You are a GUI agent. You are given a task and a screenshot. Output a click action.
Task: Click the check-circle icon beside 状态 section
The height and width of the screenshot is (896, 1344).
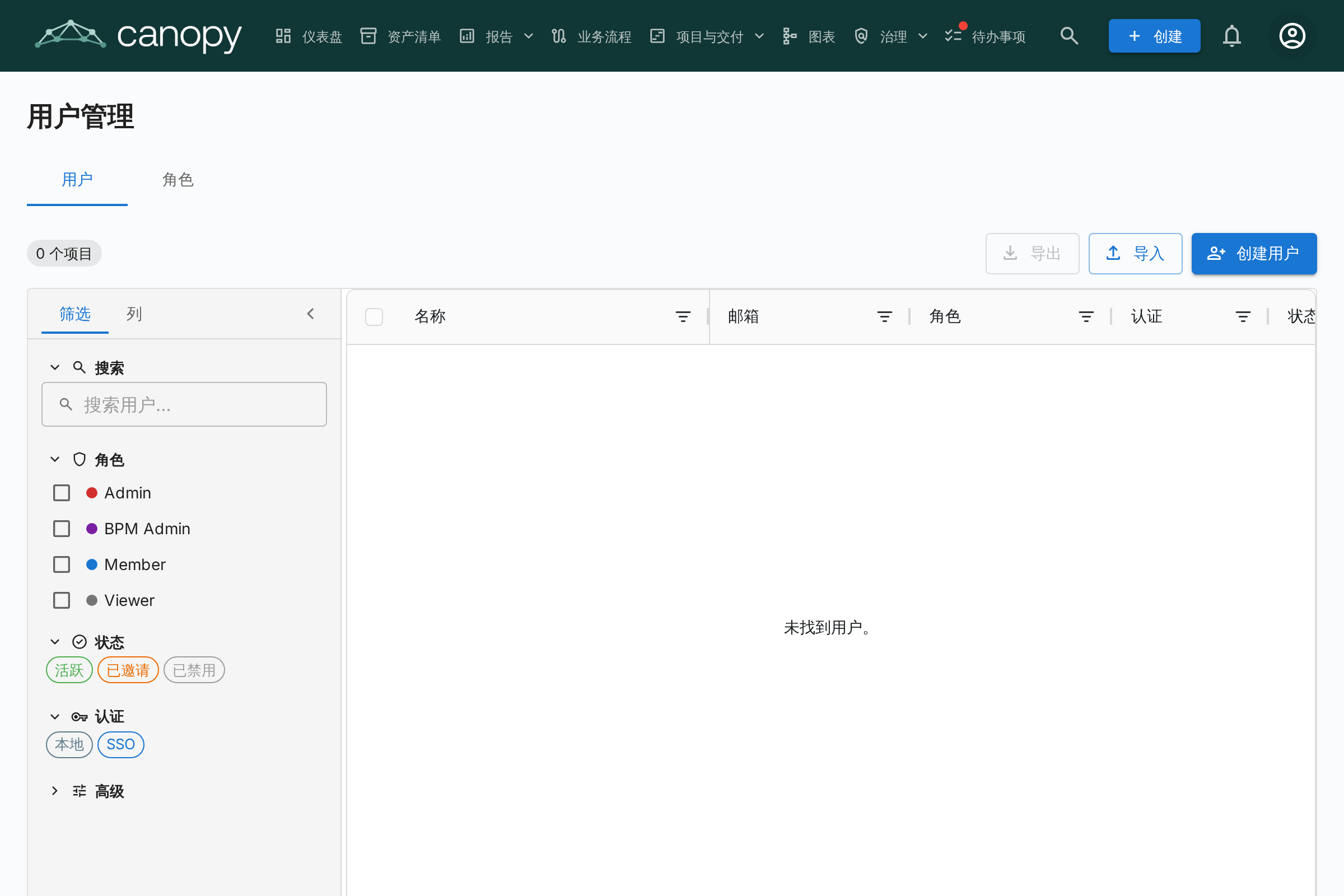80,642
